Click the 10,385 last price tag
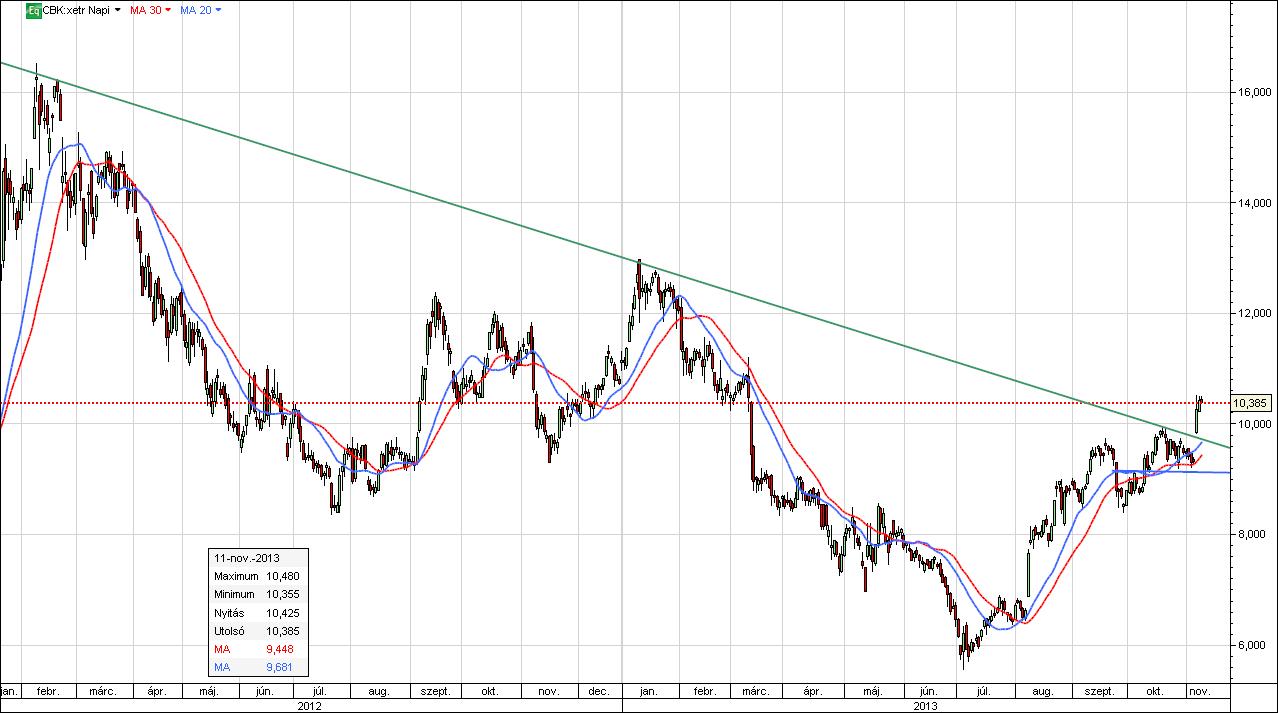This screenshot has height=713, width=1278. pyautogui.click(x=1251, y=403)
